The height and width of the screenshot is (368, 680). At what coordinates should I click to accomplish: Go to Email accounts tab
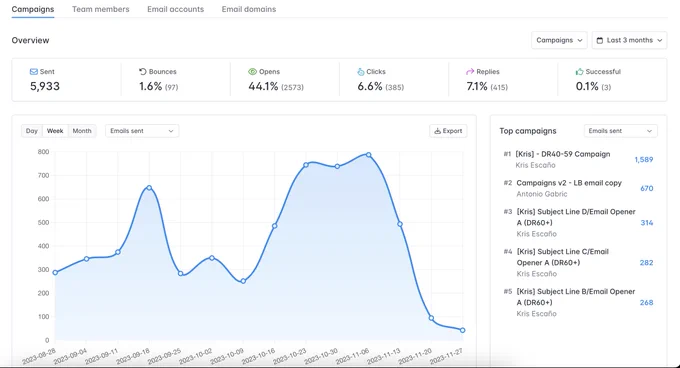tap(175, 9)
